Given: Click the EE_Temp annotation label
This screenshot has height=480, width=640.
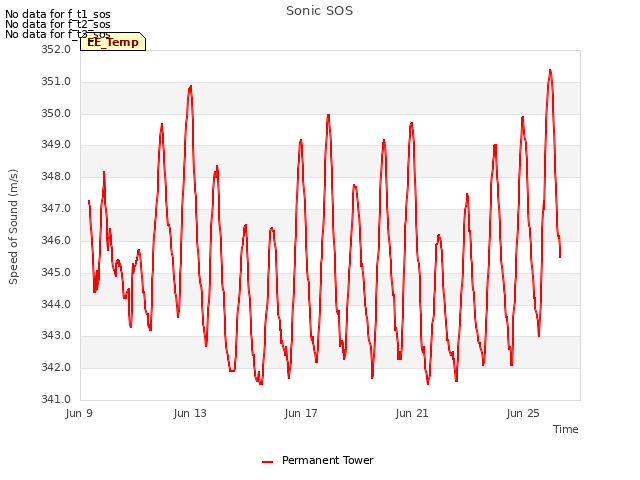Looking at the screenshot, I should tap(113, 42).
